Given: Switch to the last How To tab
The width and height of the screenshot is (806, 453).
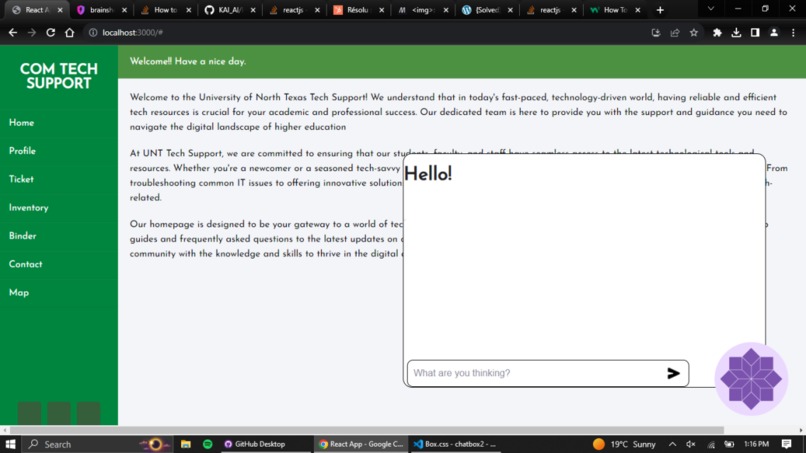Looking at the screenshot, I should [x=615, y=10].
